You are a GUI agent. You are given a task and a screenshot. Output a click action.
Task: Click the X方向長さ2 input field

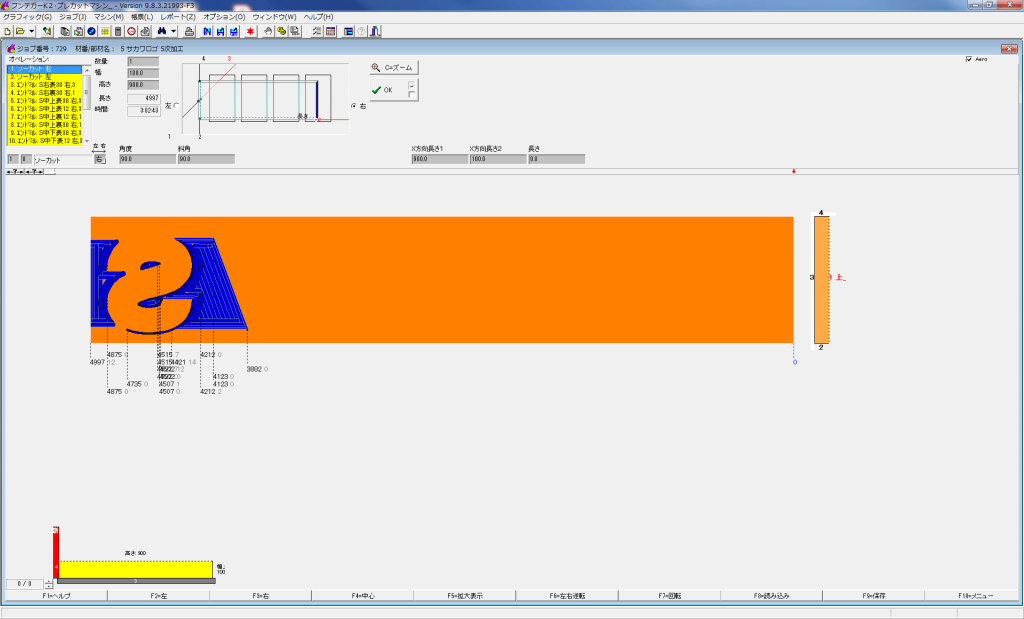point(498,159)
